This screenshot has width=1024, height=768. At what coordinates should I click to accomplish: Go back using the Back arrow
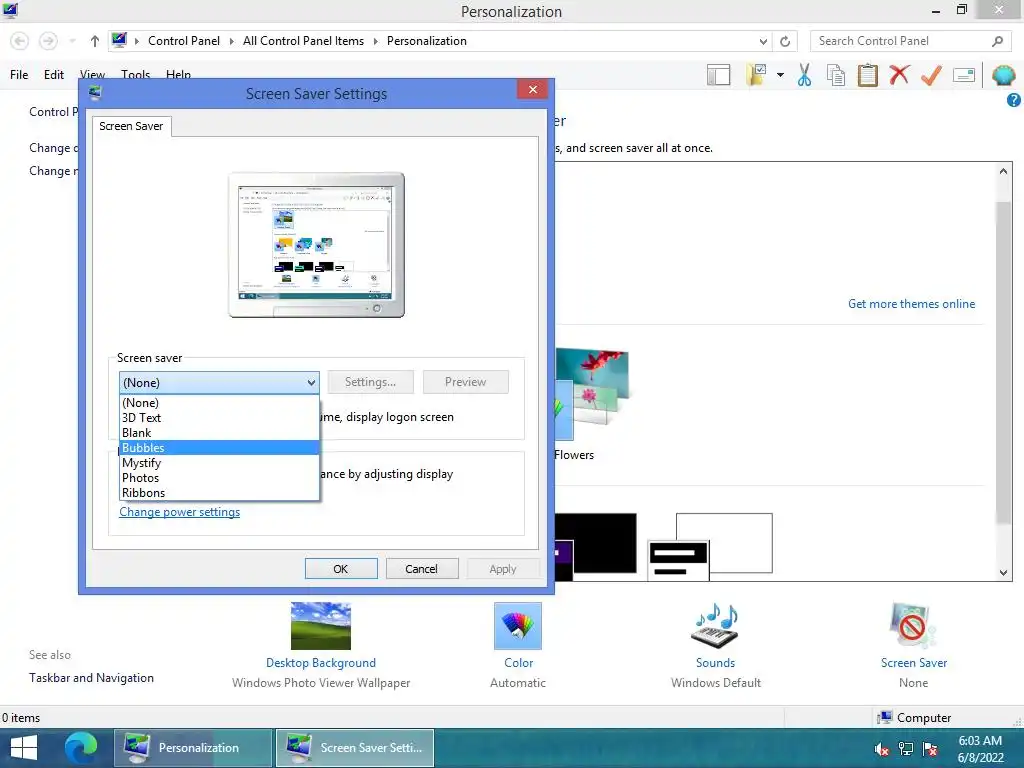pyautogui.click(x=20, y=41)
